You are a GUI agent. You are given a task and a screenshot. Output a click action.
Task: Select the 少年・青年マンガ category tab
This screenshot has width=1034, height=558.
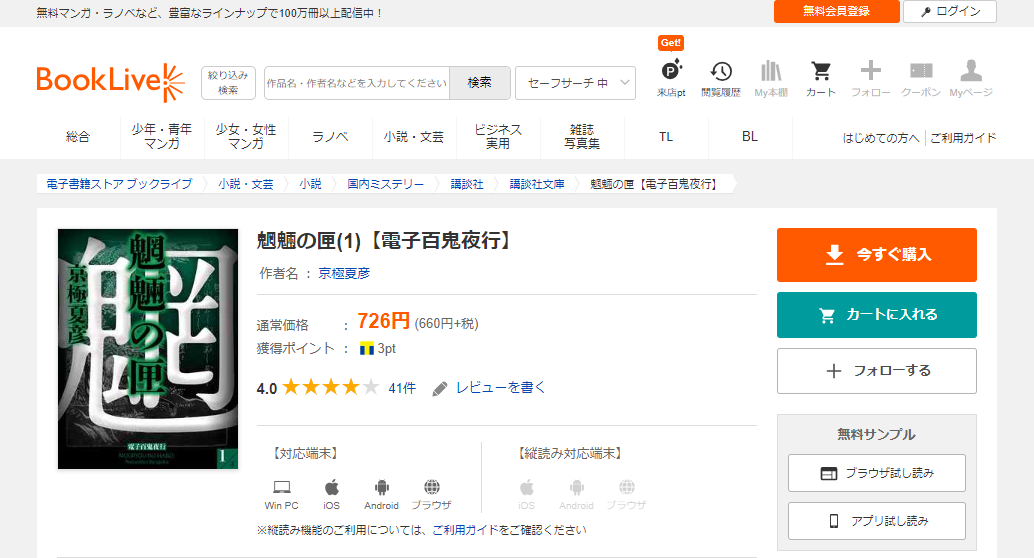point(162,137)
